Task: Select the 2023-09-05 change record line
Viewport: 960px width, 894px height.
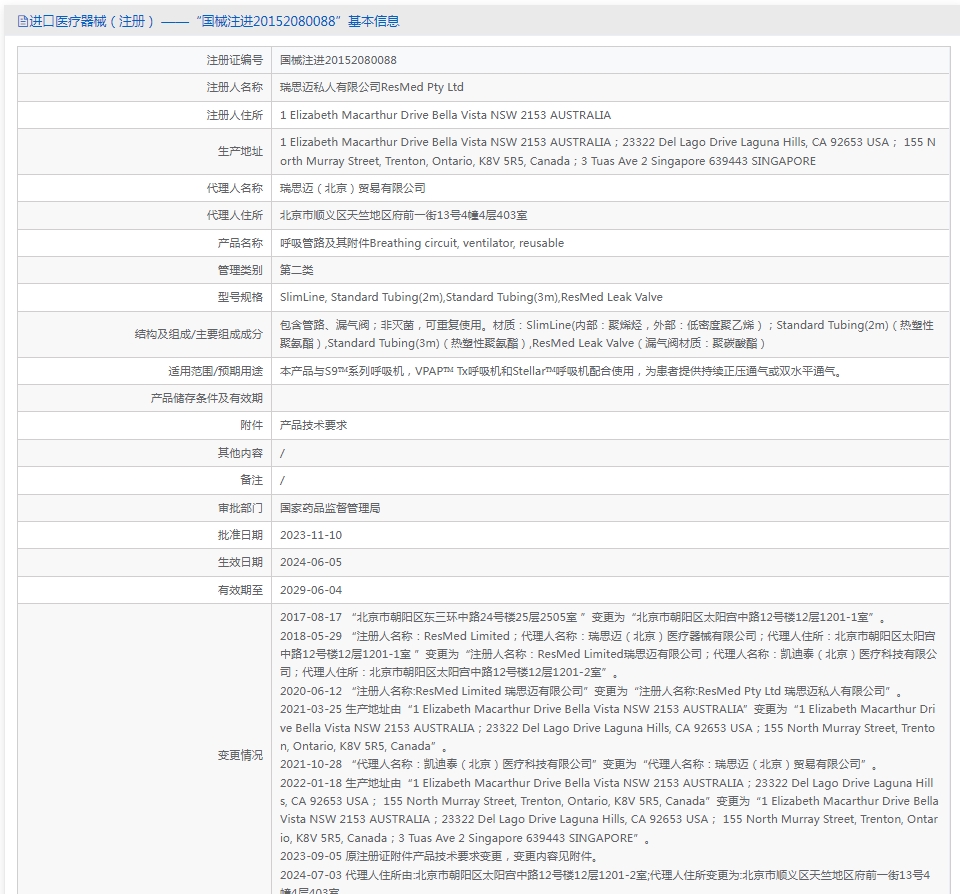Action: point(439,856)
